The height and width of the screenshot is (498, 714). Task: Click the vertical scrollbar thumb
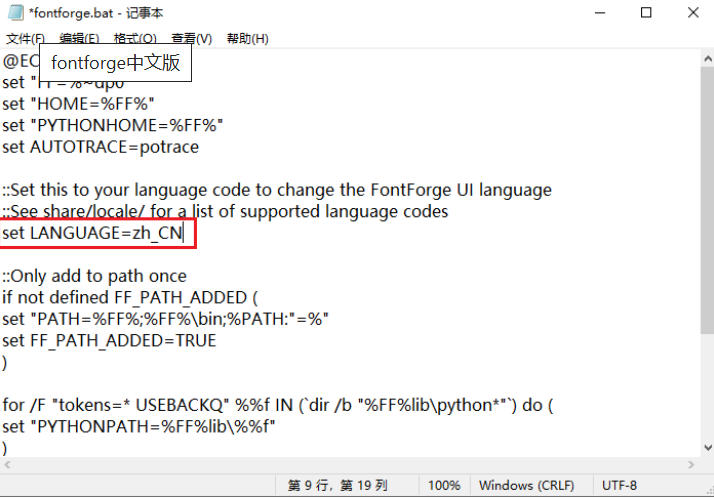tap(708, 200)
